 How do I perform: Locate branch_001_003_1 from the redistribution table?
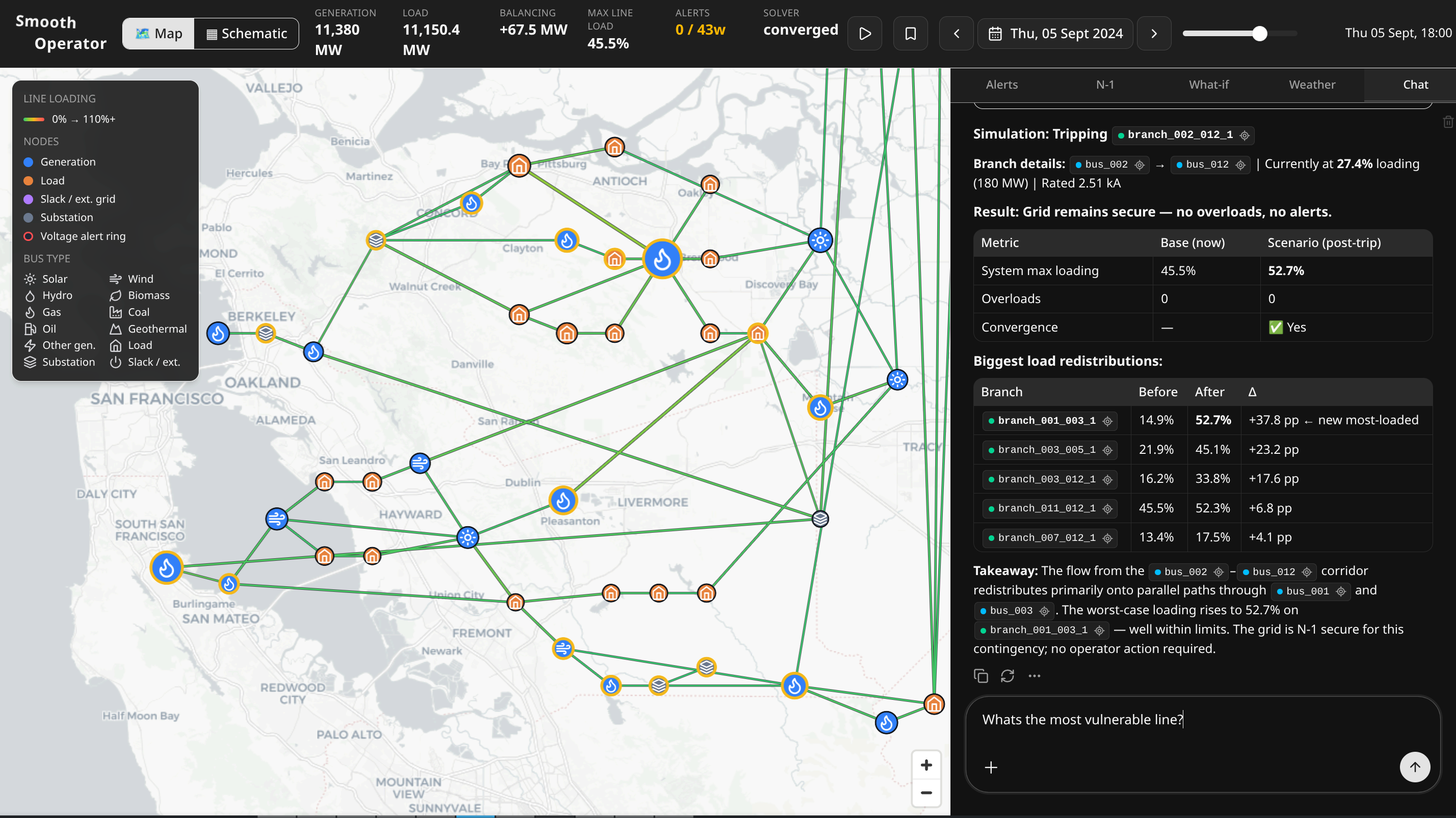coord(1108,421)
